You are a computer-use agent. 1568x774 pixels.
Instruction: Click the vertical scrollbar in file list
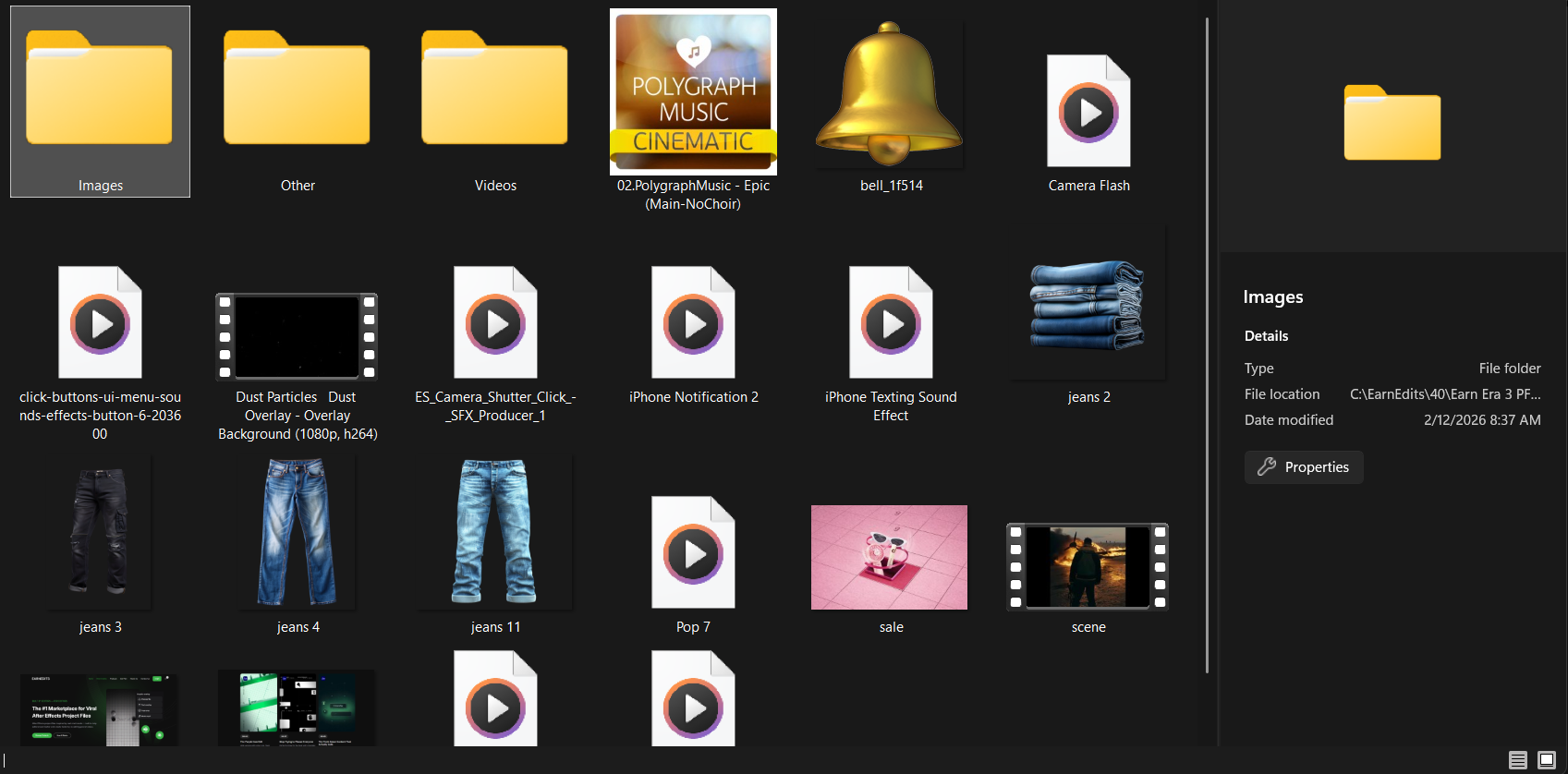click(1207, 342)
